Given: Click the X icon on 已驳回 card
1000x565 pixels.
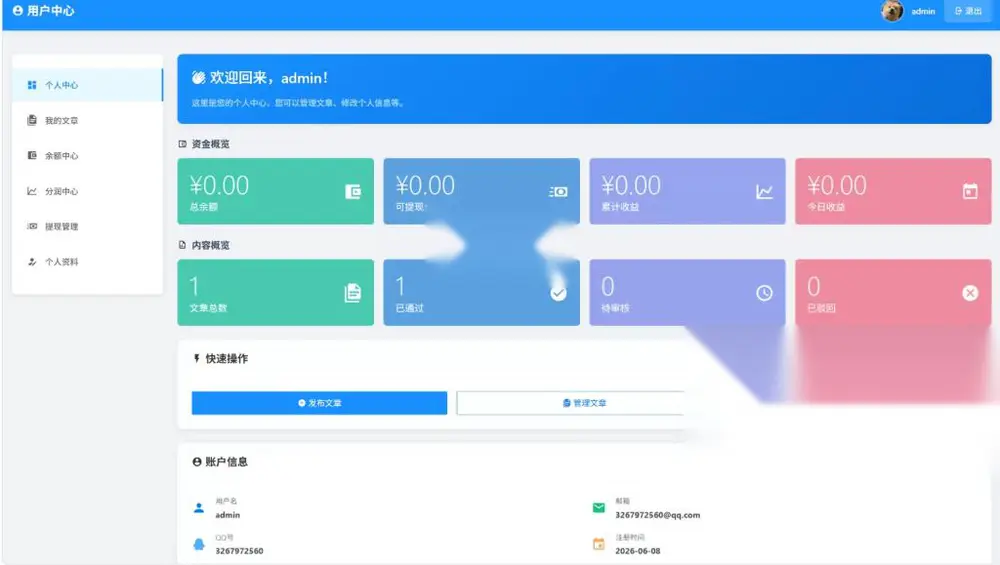Looking at the screenshot, I should tap(970, 293).
